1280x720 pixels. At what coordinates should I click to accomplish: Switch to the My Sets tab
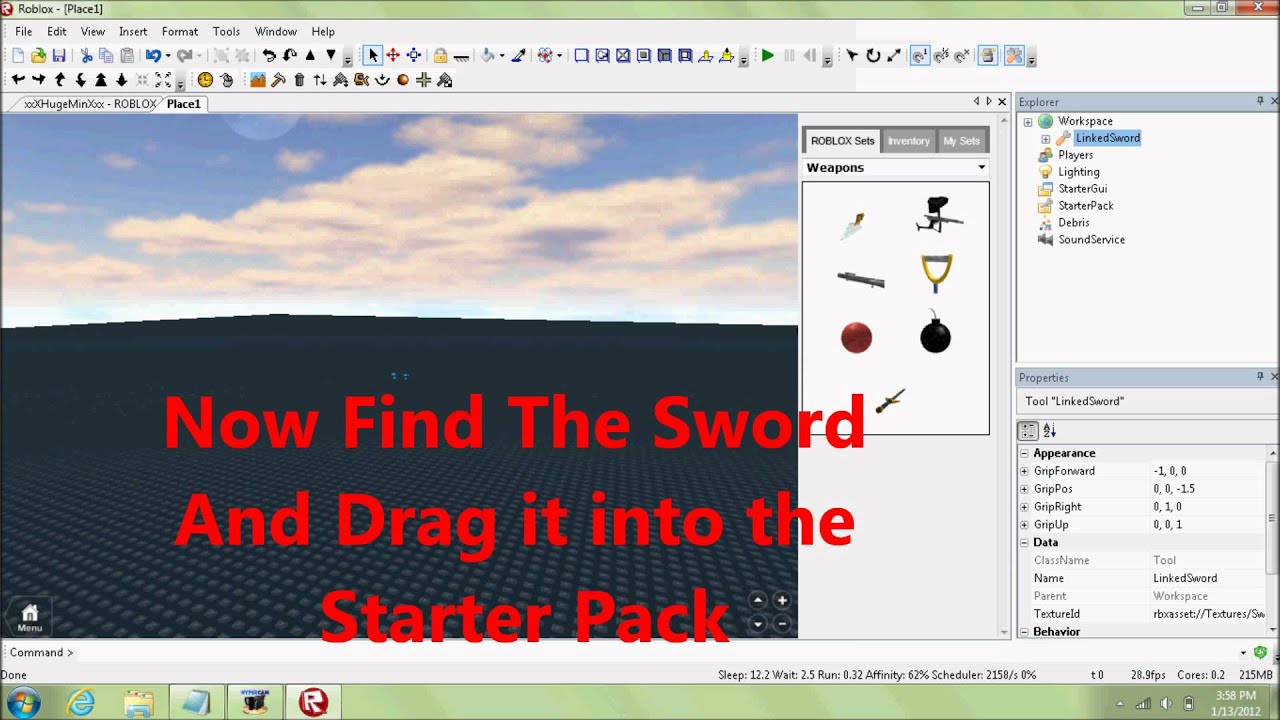(961, 141)
